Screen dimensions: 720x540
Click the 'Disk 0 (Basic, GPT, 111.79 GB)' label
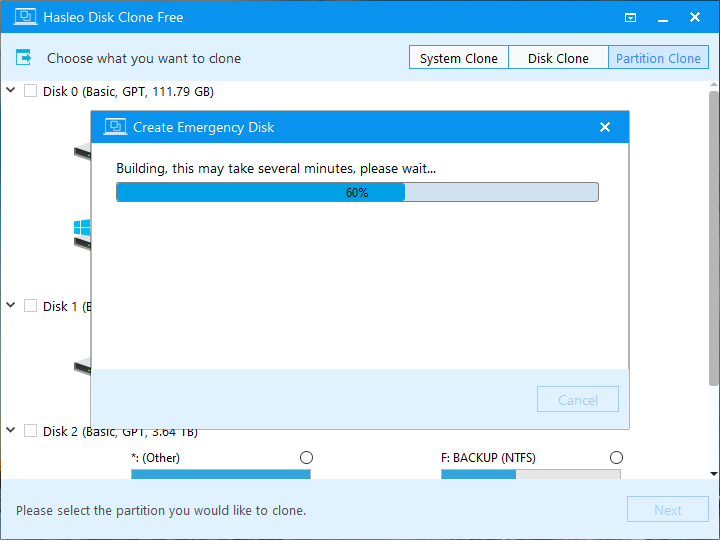[x=128, y=91]
